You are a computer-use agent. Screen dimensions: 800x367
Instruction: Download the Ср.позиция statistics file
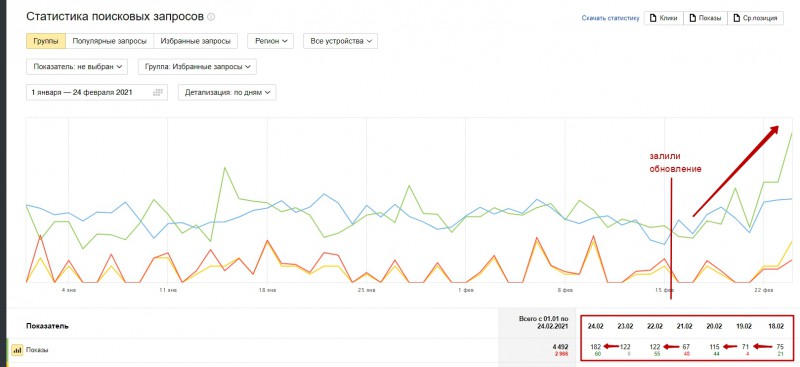[x=755, y=18]
